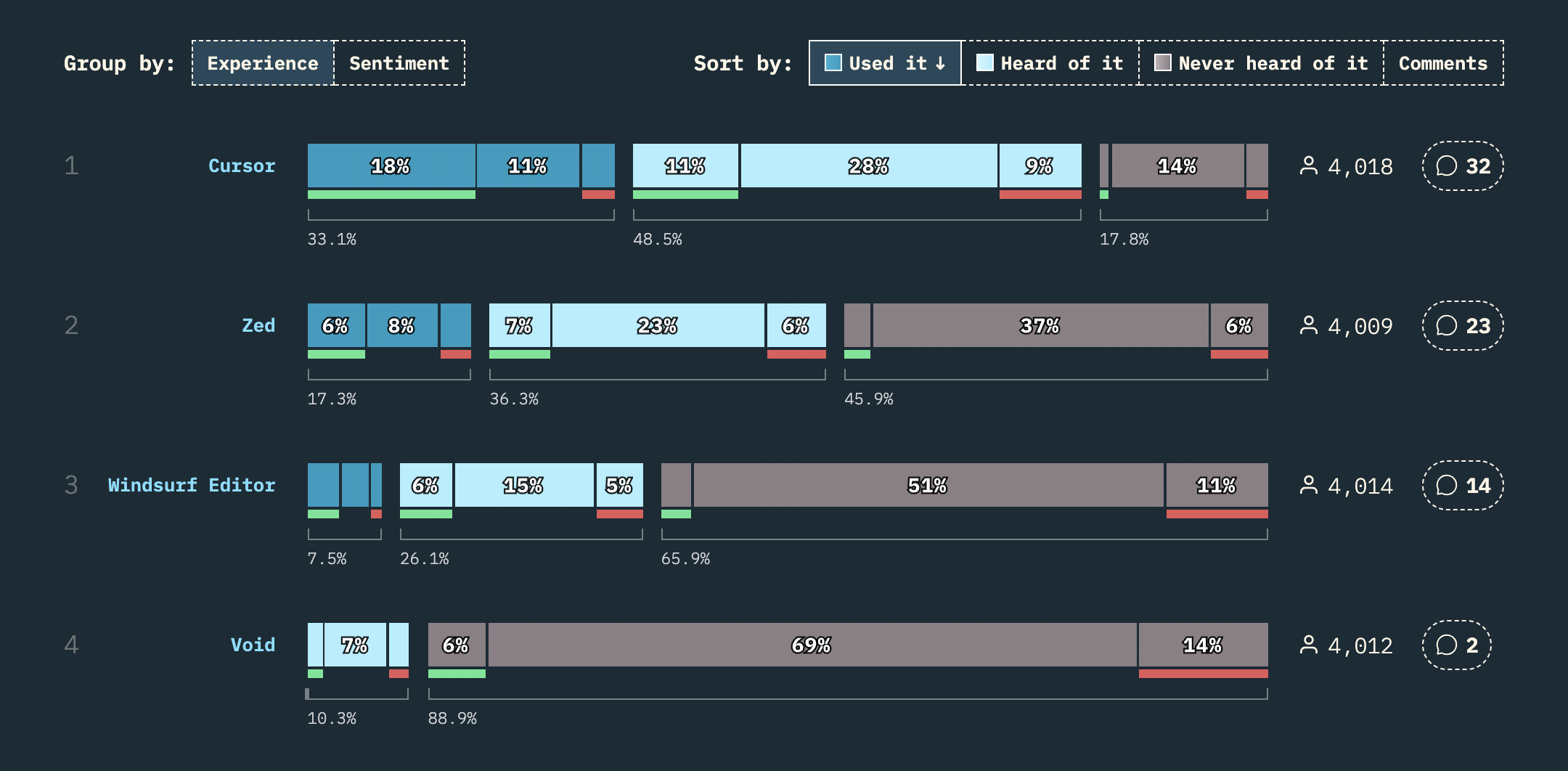This screenshot has height=771, width=1568.
Task: Select Cursor's 14% never-heard segment
Action: tap(1177, 166)
